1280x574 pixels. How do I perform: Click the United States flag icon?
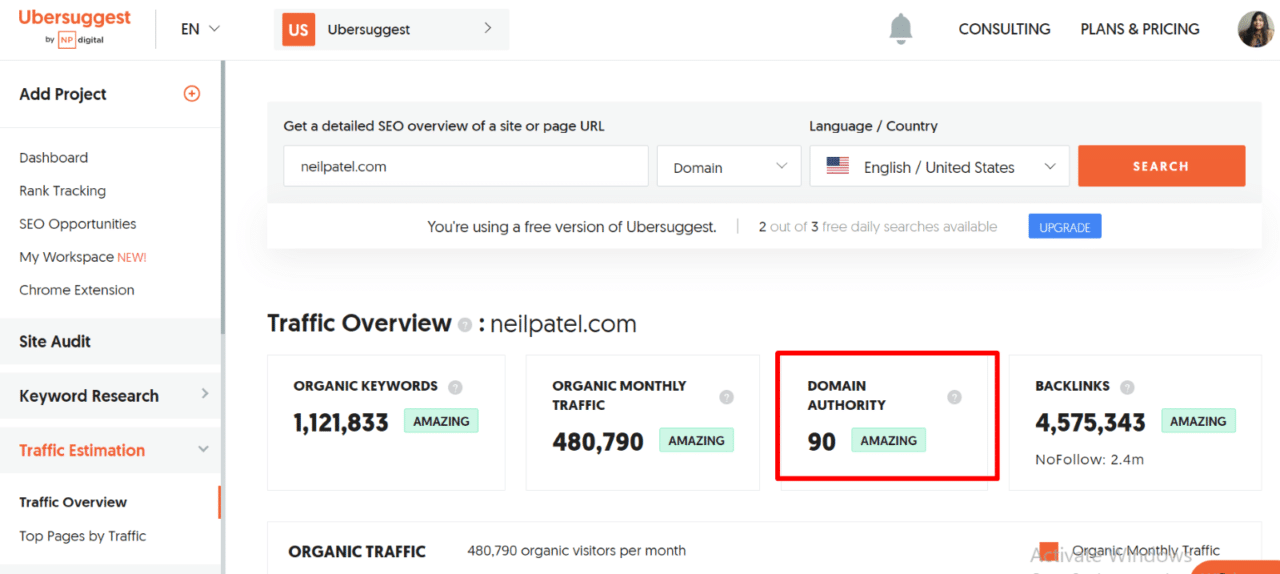click(x=838, y=166)
